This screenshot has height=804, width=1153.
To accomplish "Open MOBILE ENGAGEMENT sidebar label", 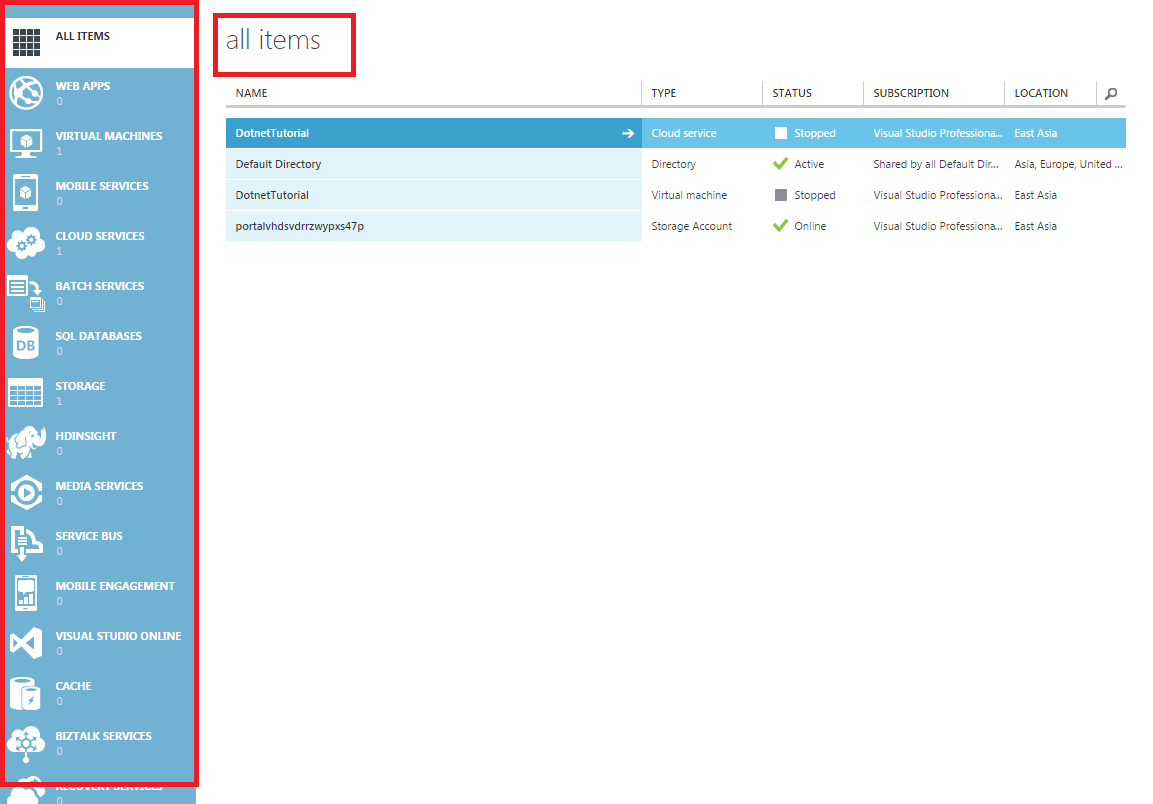I will click(x=115, y=586).
